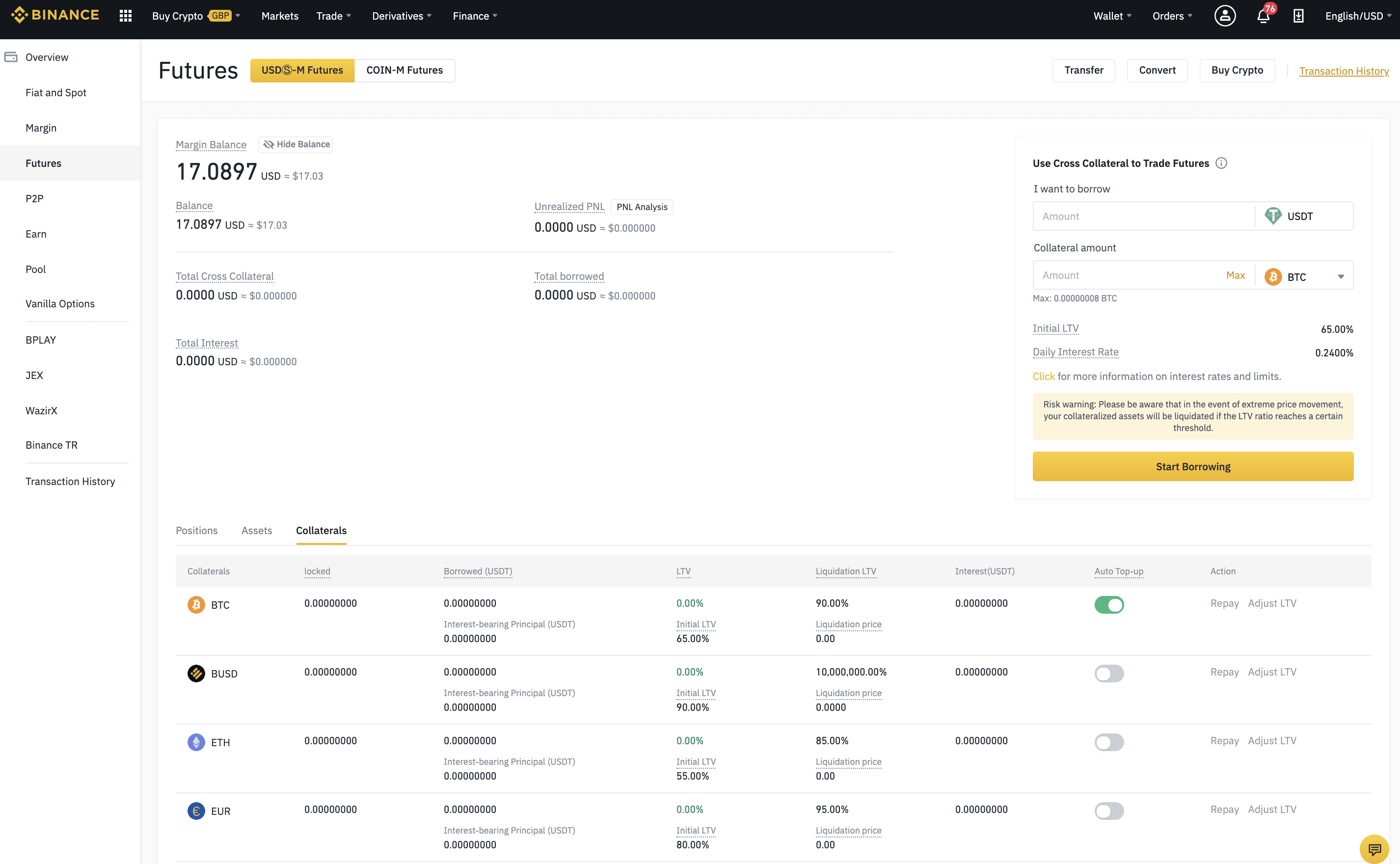Click the BTC coin icon in table
Image resolution: width=1400 pixels, height=864 pixels.
click(196, 605)
